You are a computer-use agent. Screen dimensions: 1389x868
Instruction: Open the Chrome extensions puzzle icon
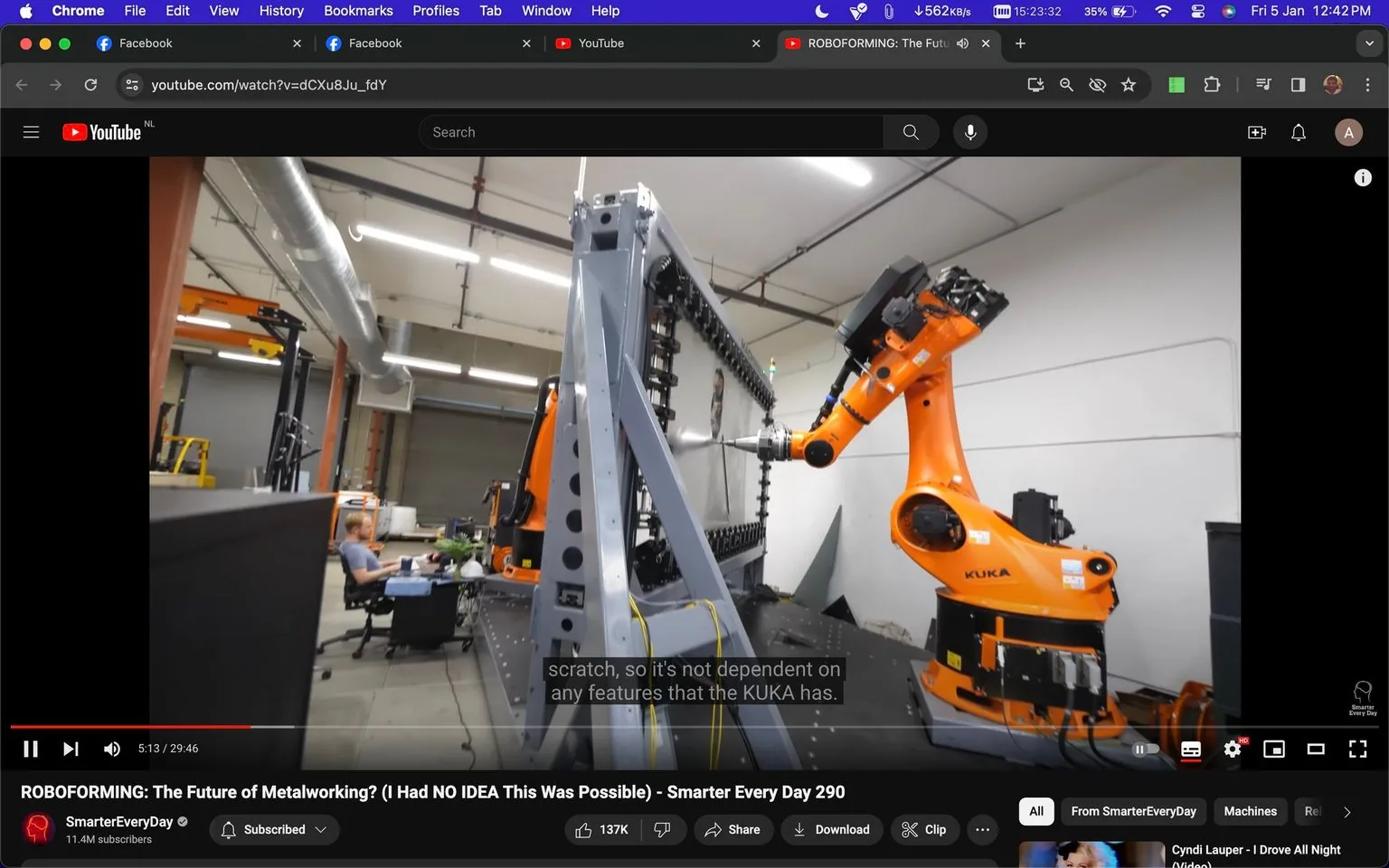[1212, 84]
